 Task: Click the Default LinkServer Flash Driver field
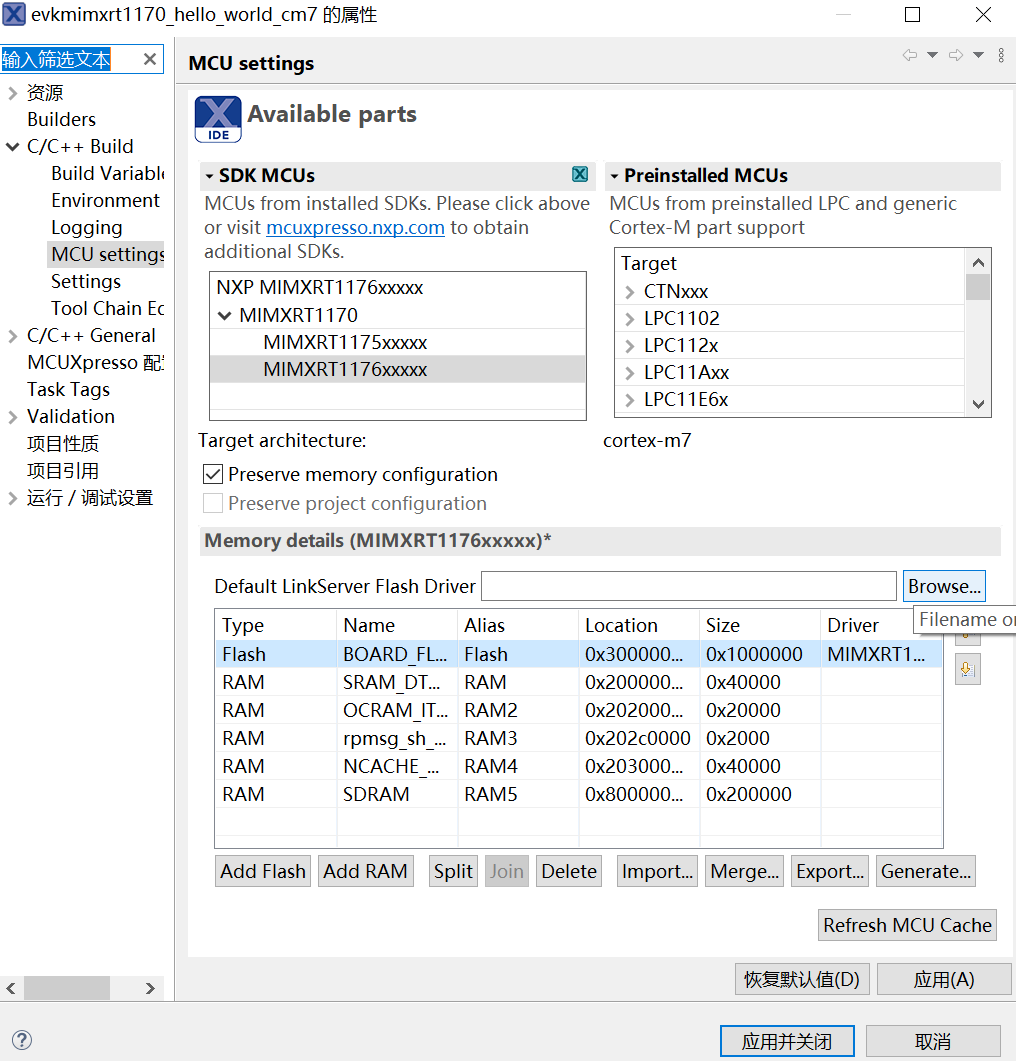[688, 585]
